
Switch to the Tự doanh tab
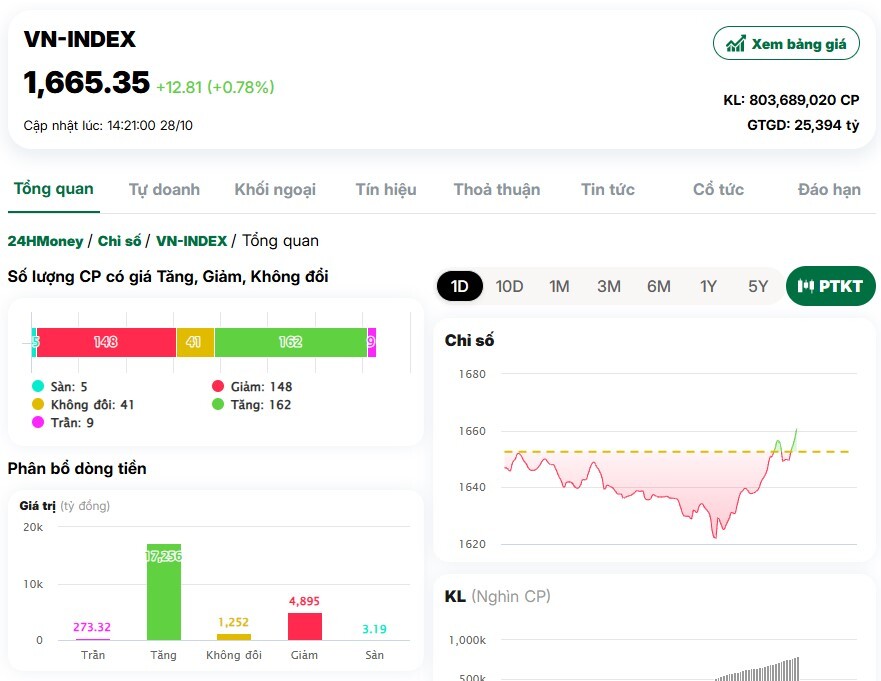(x=164, y=189)
